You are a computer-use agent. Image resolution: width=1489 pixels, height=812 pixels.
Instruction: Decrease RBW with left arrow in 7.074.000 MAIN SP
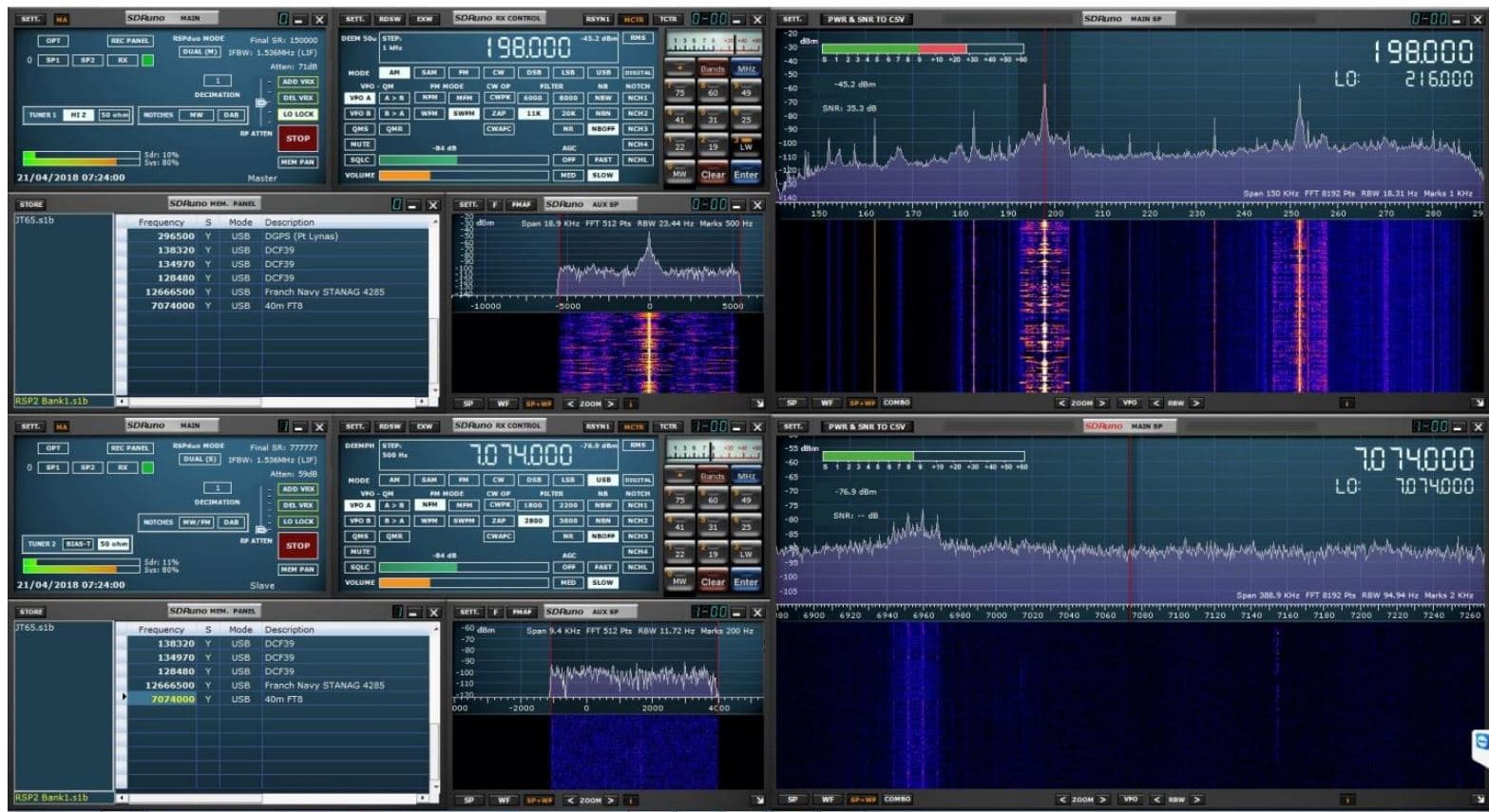point(1156,800)
